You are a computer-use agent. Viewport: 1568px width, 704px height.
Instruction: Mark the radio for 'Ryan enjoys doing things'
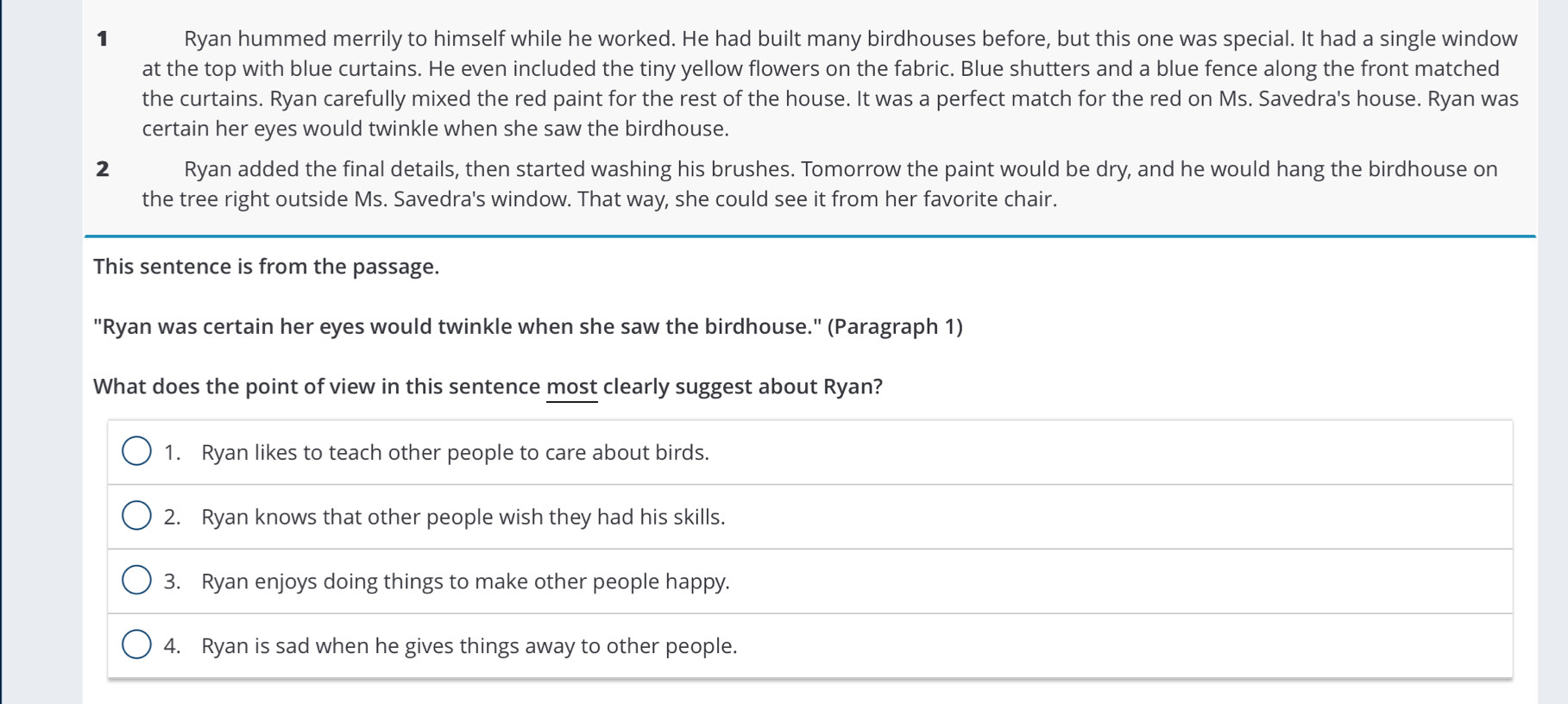pyautogui.click(x=136, y=581)
